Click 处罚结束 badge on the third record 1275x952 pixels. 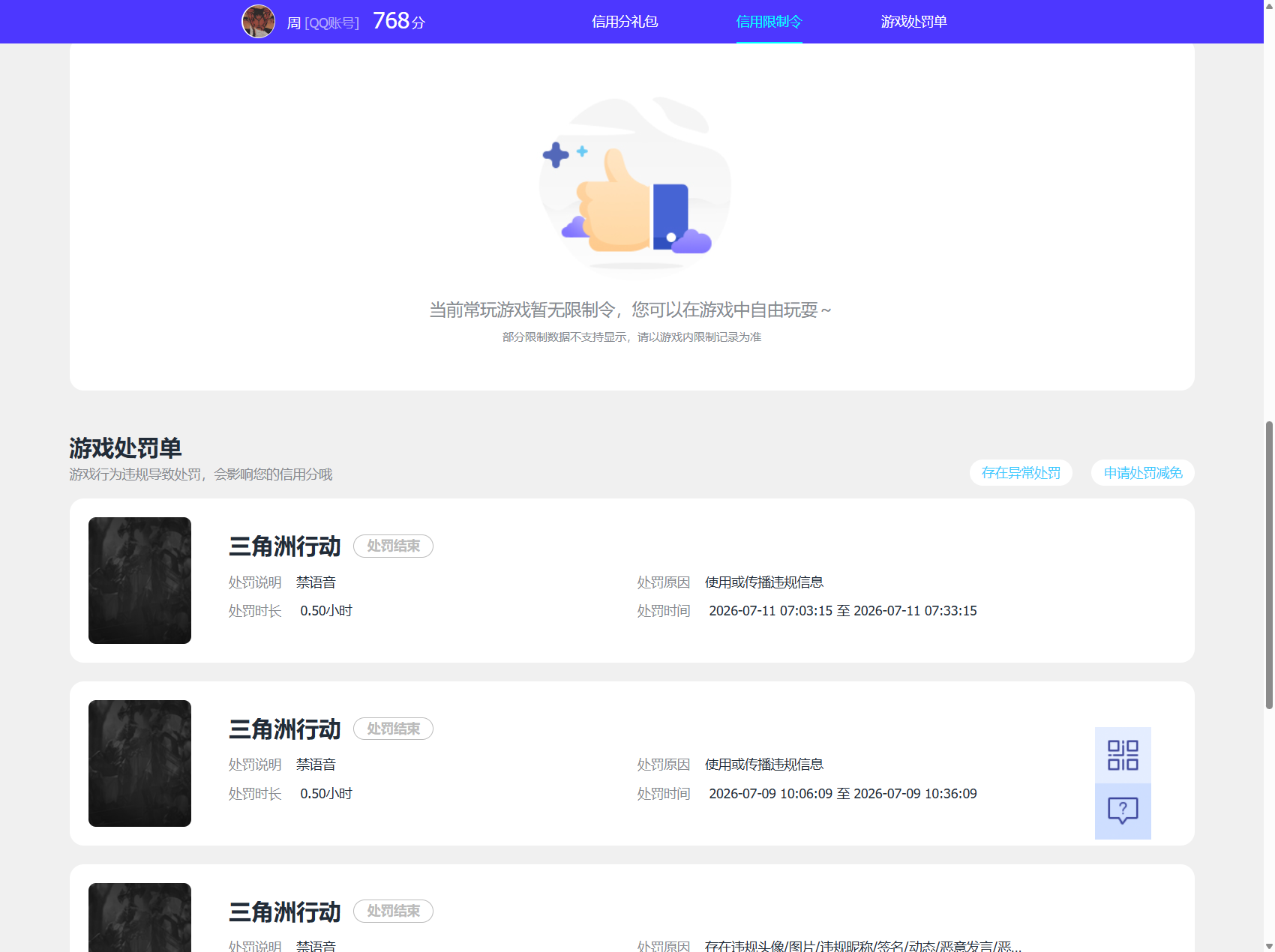pos(393,911)
